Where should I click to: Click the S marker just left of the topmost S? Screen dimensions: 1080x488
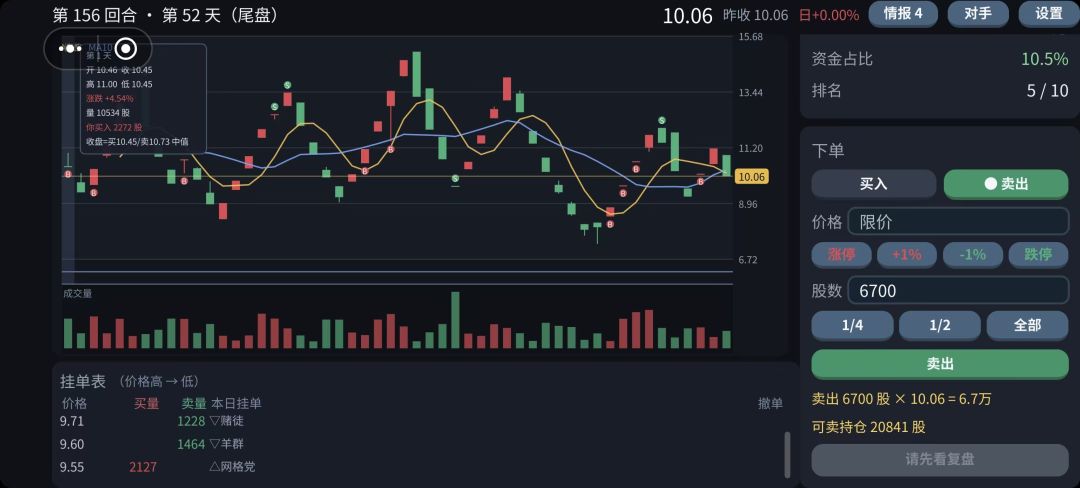274,107
